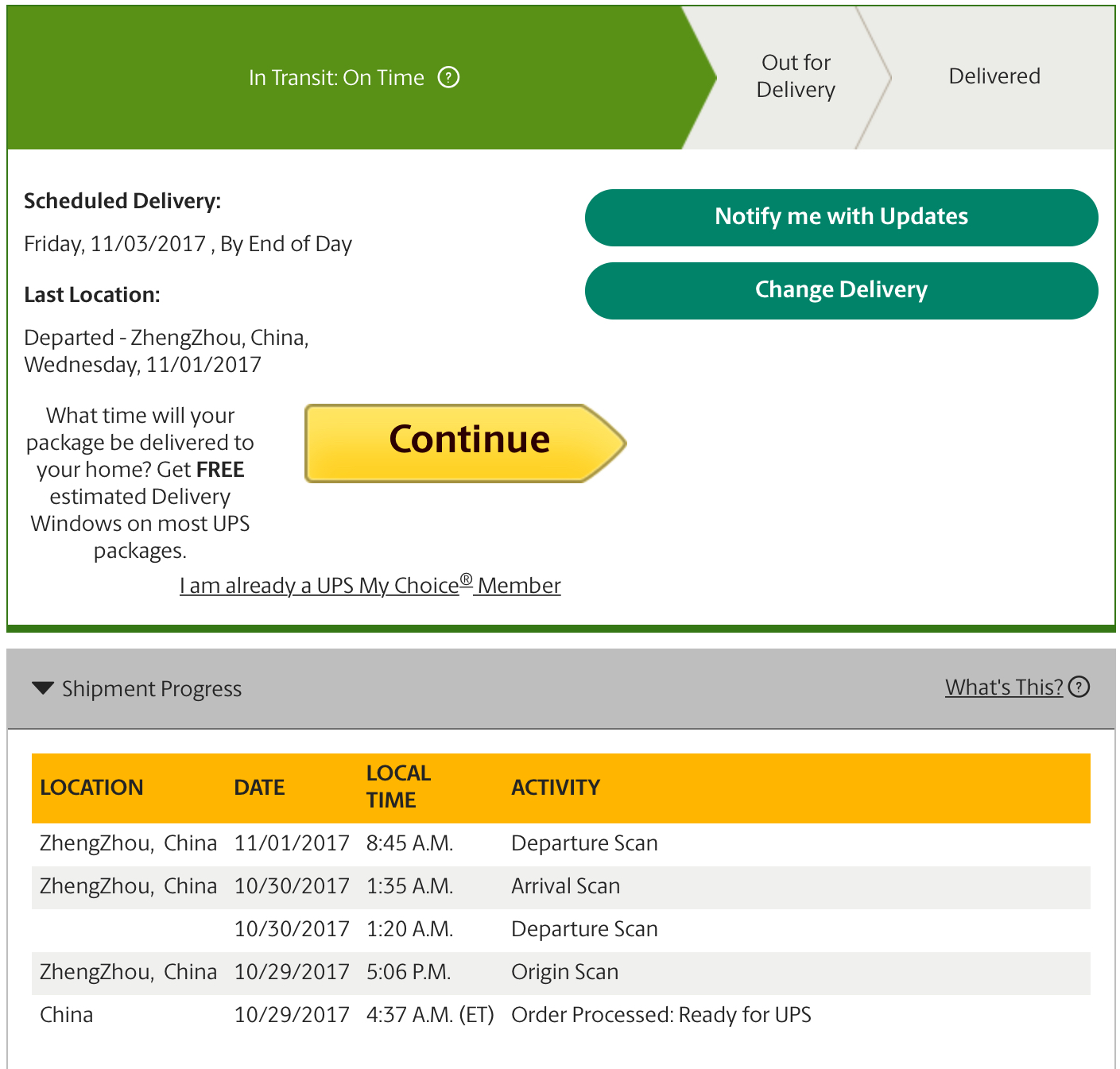This screenshot has height=1069, width=1120.
Task: Click Order Processed: Ready for UPS text
Action: (x=661, y=1015)
